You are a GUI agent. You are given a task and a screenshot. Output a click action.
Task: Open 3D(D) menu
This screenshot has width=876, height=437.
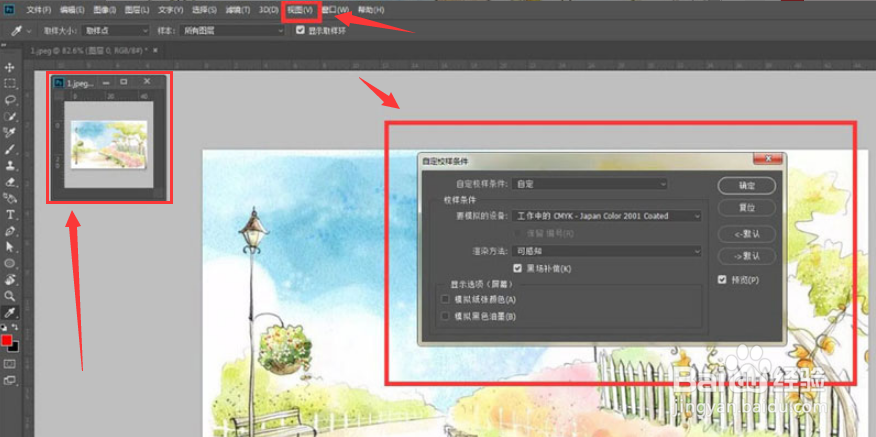[269, 10]
